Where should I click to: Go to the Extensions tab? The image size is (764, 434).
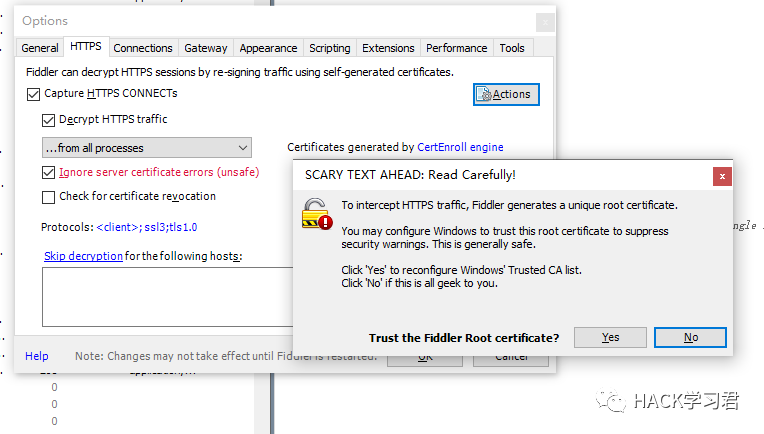click(388, 48)
